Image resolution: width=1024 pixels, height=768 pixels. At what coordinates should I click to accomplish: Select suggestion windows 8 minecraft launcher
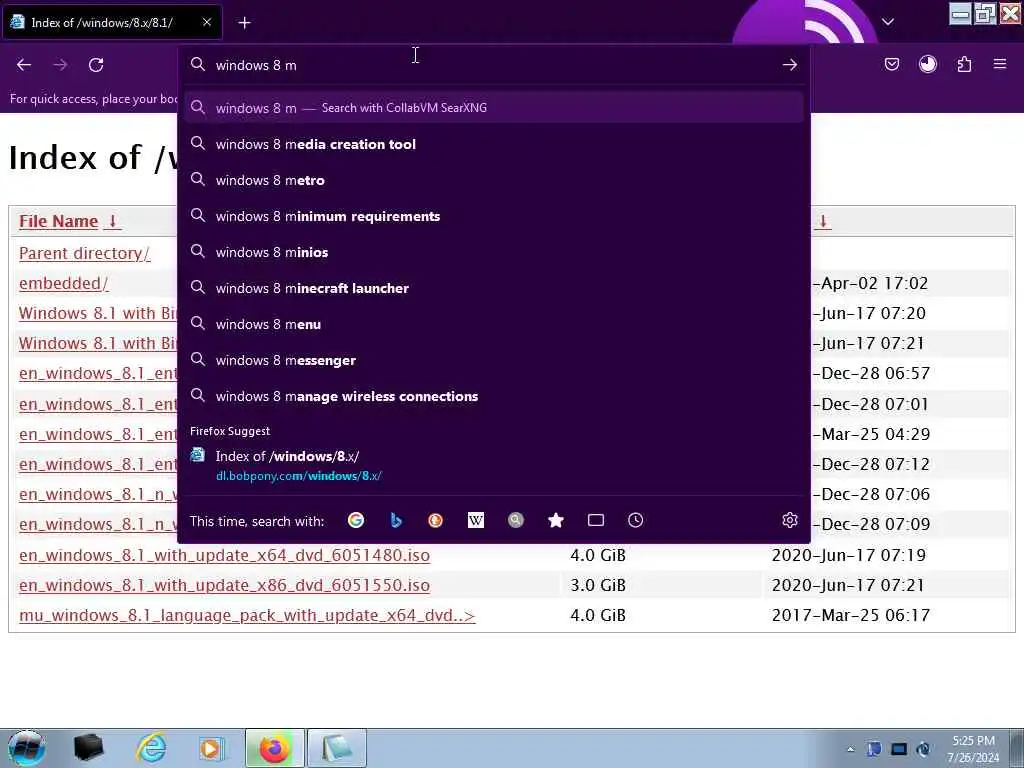click(494, 288)
